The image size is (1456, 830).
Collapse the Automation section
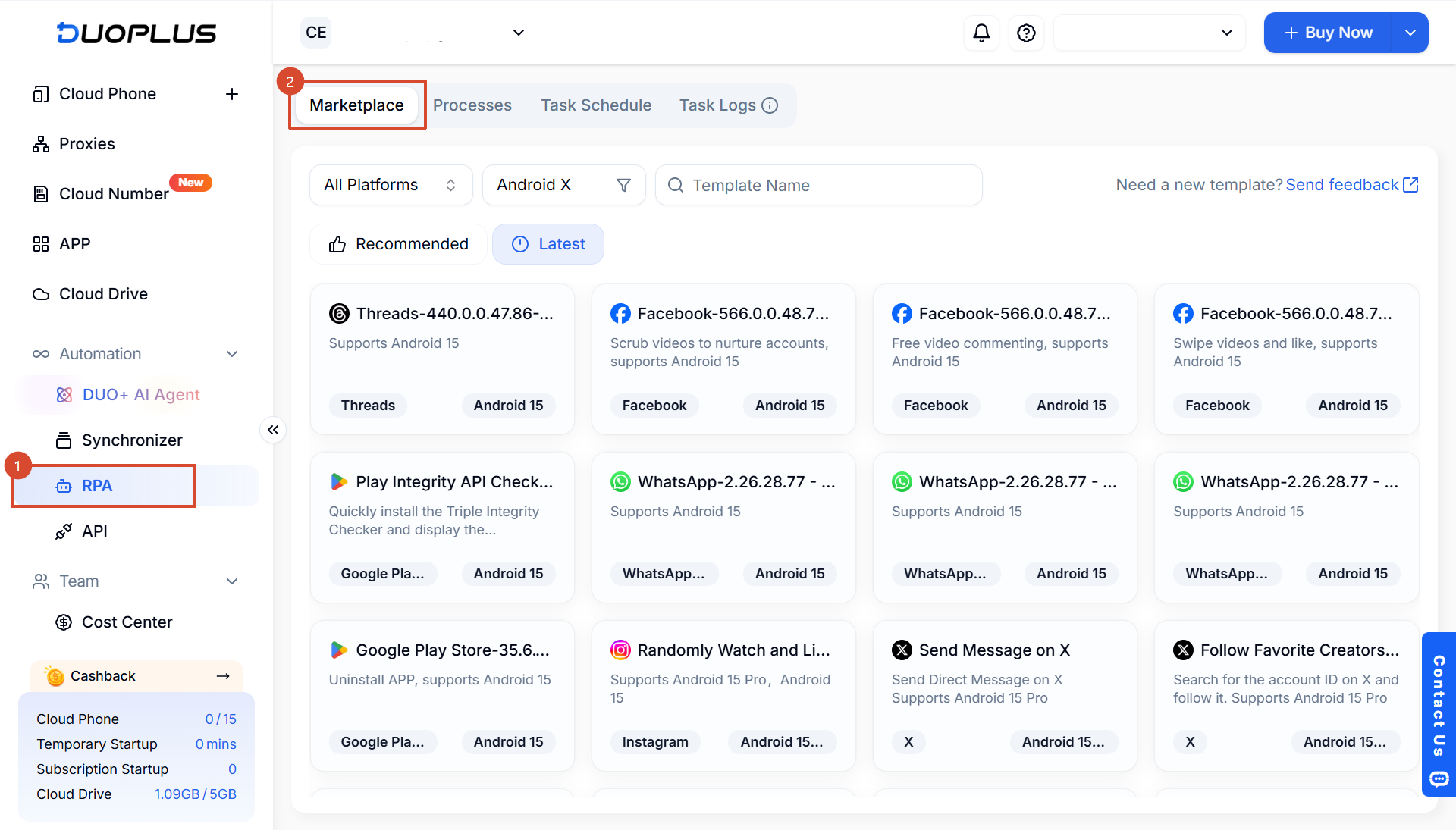point(232,354)
